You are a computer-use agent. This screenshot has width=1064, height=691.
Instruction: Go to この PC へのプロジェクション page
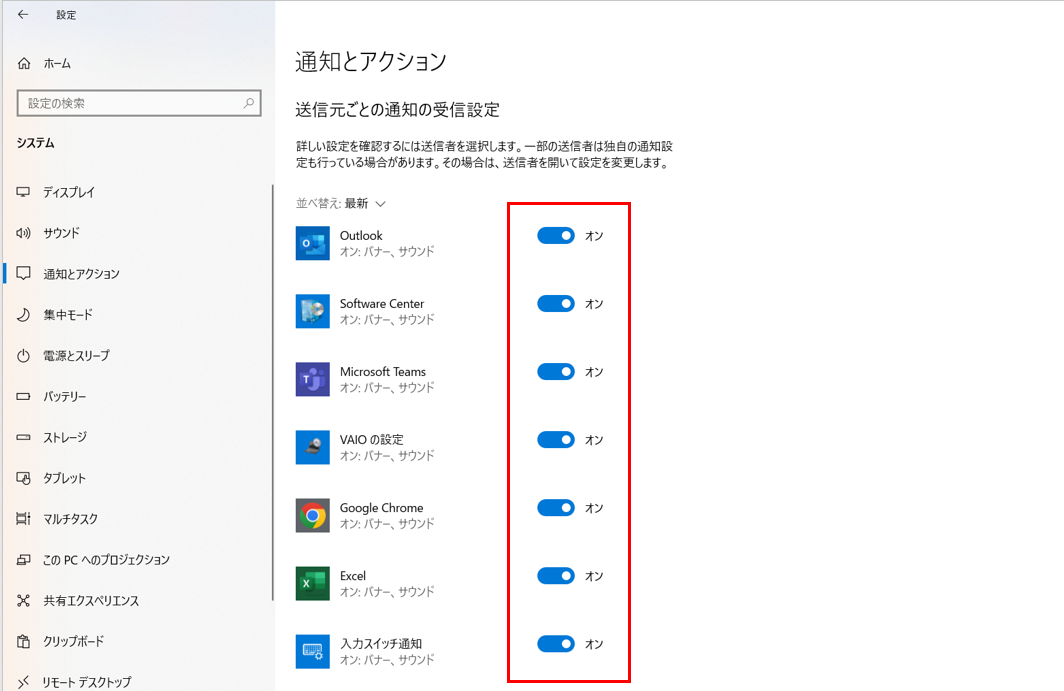[x=107, y=559]
